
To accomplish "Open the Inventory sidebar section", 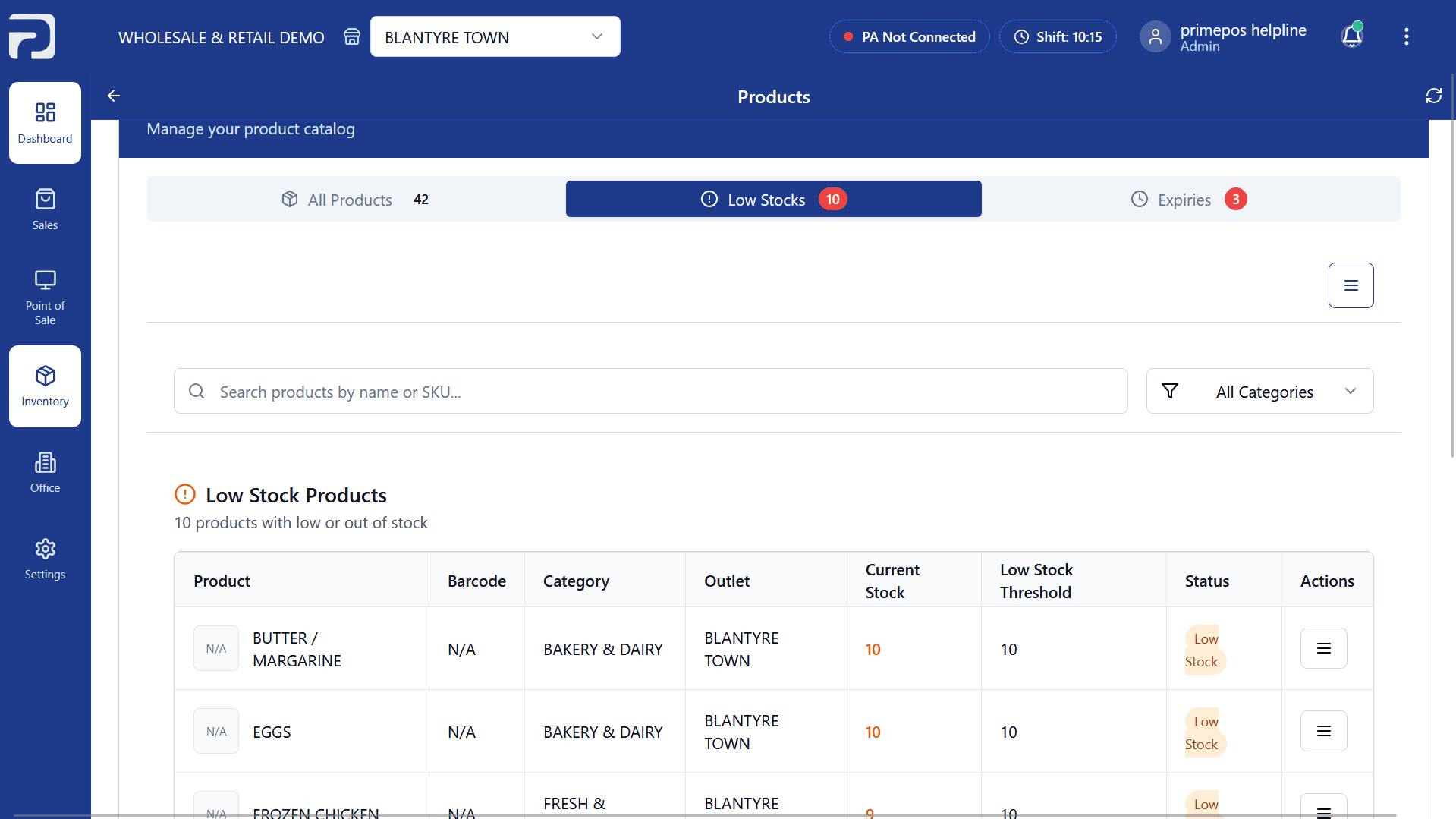I will click(x=45, y=386).
